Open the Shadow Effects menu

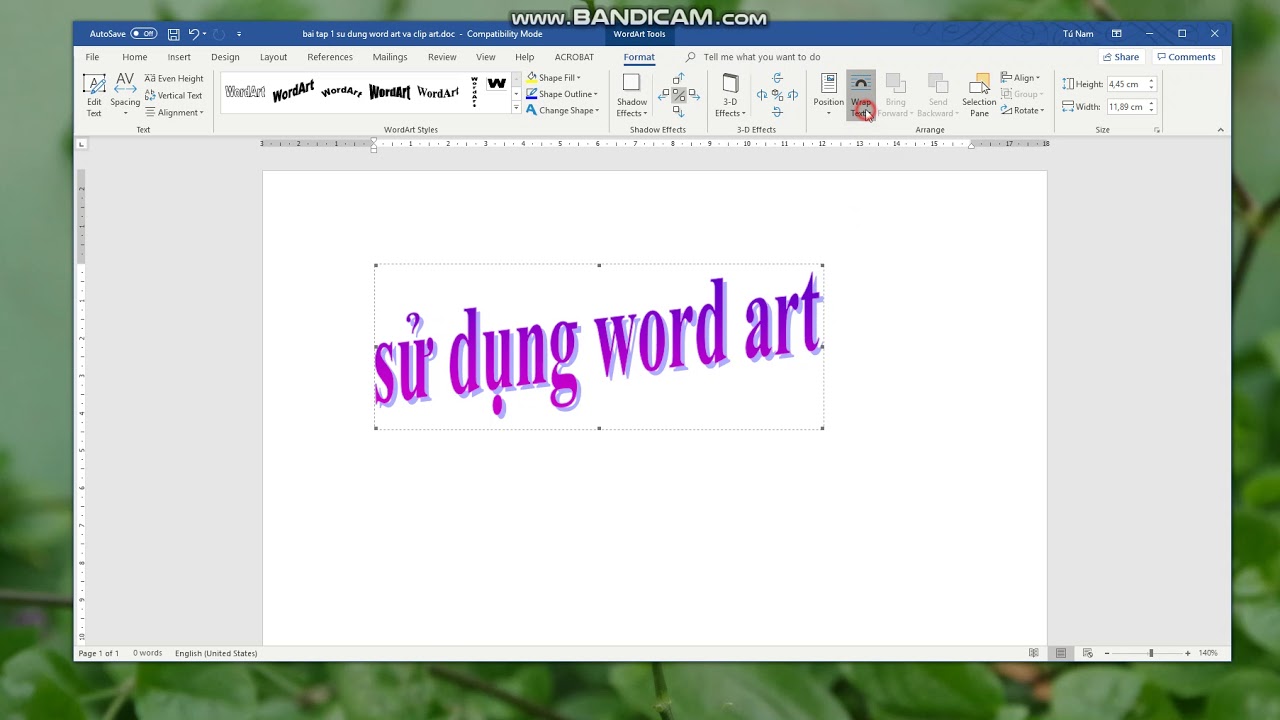[632, 95]
